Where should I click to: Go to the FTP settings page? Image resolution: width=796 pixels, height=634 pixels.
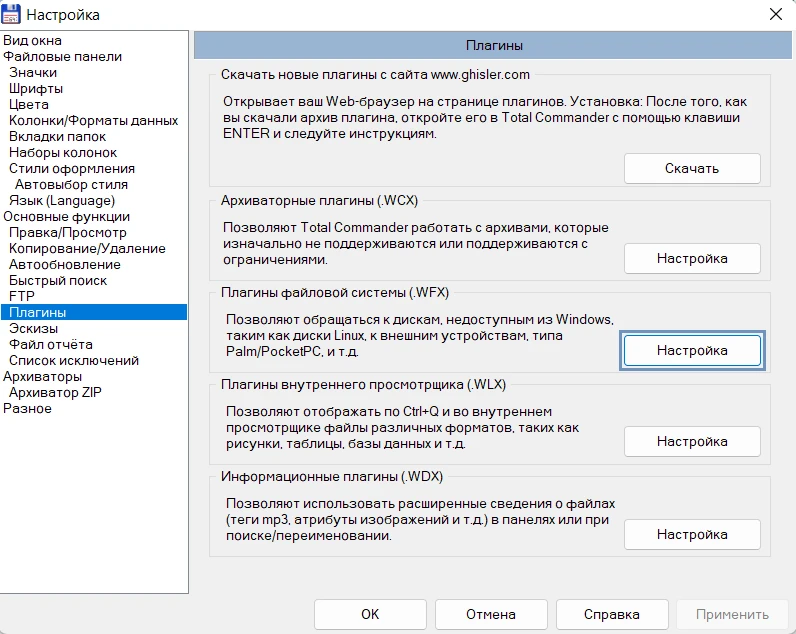click(x=22, y=297)
